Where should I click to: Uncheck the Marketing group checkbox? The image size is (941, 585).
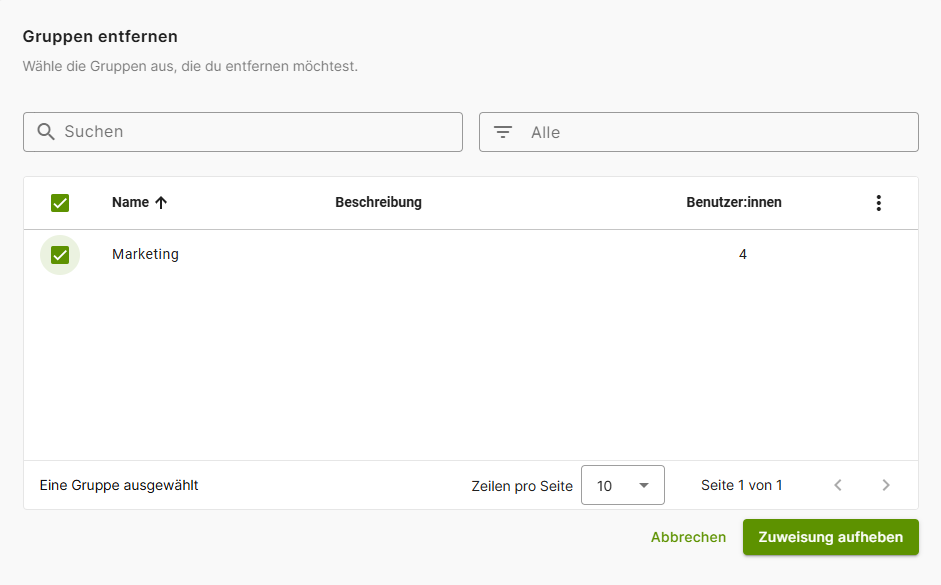tap(60, 255)
